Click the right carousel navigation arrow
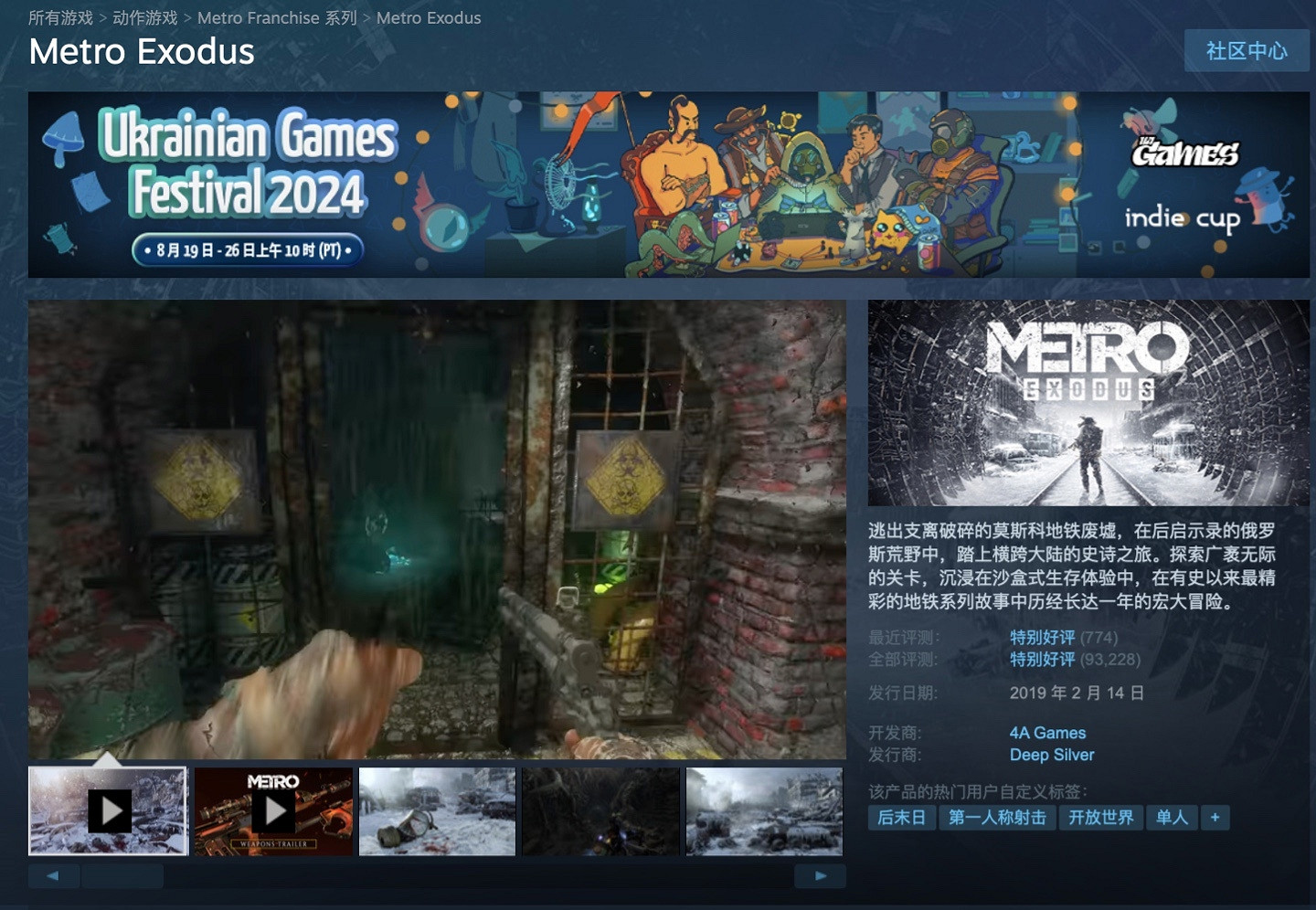 pos(820,875)
